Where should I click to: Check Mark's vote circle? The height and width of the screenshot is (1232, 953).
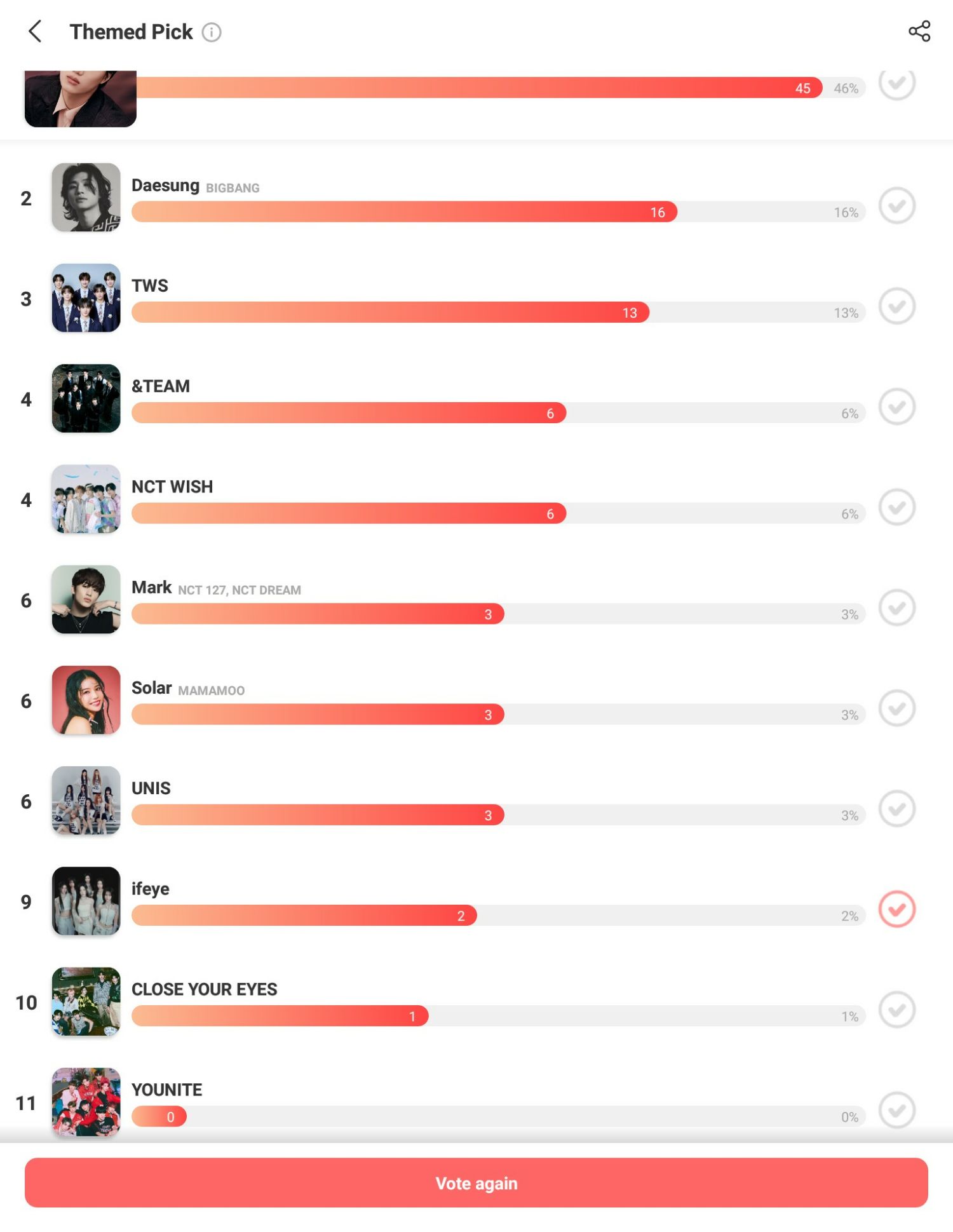[896, 607]
